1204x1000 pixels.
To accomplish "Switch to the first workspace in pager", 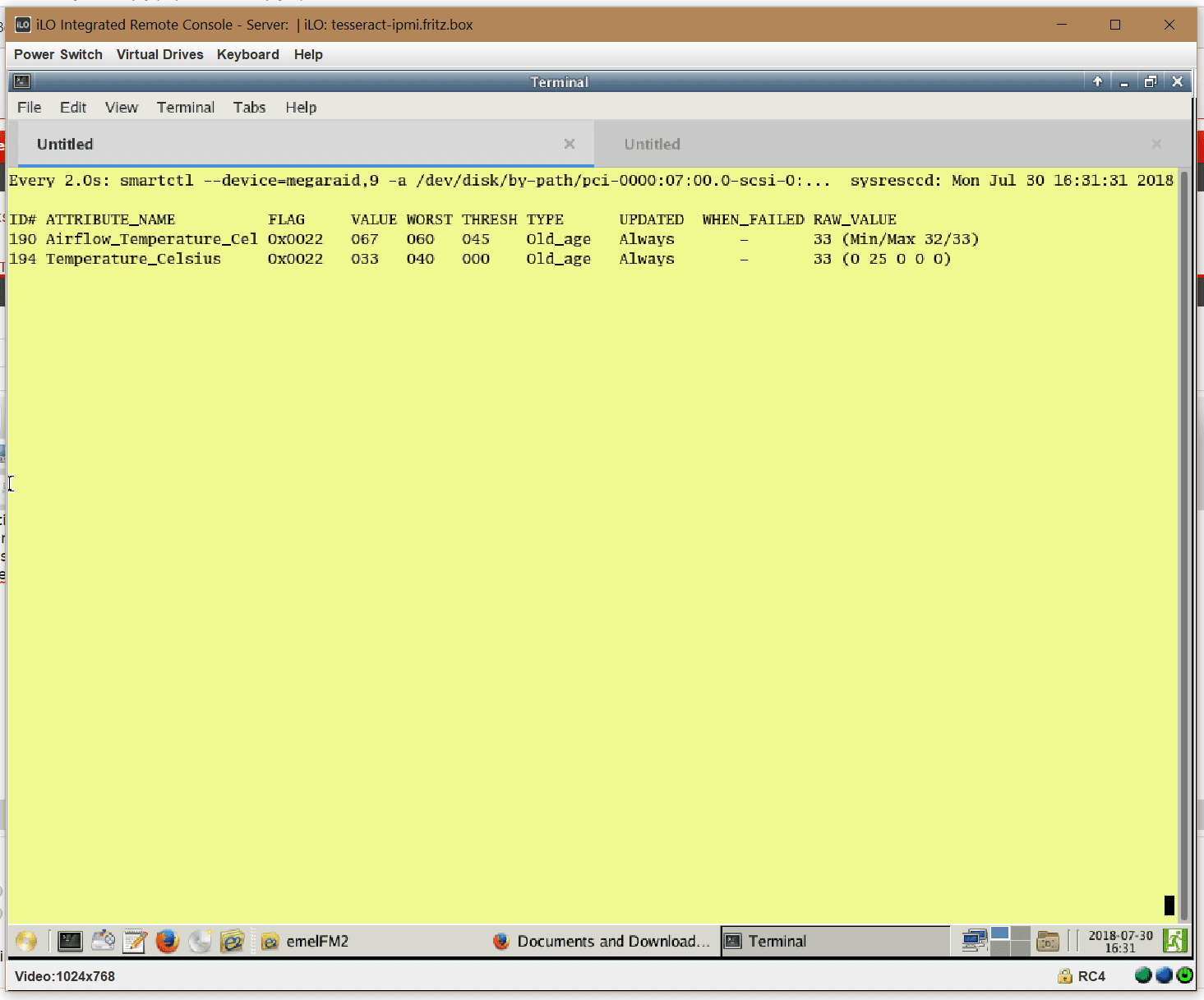I will pyautogui.click(x=999, y=933).
